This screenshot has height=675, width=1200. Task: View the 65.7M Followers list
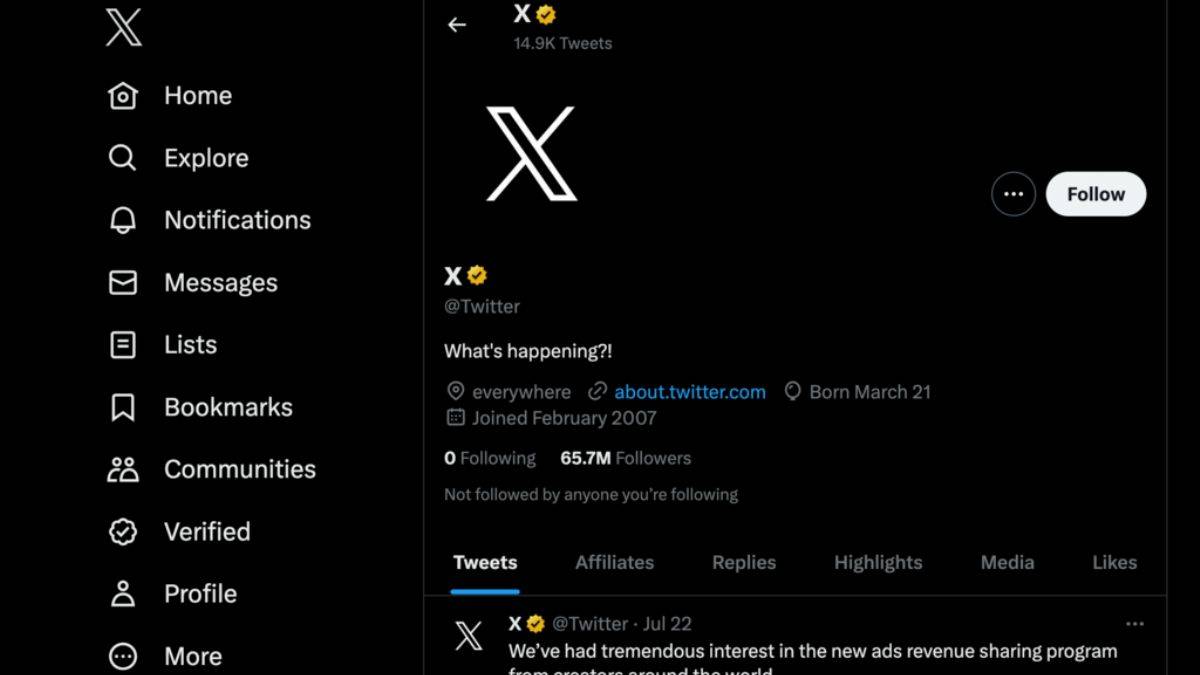625,458
